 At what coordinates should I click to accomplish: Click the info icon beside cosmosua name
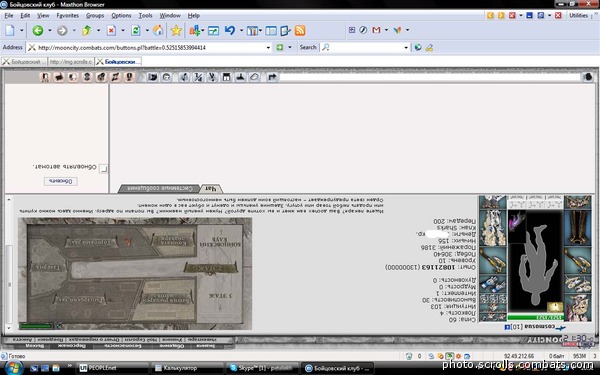(507, 328)
